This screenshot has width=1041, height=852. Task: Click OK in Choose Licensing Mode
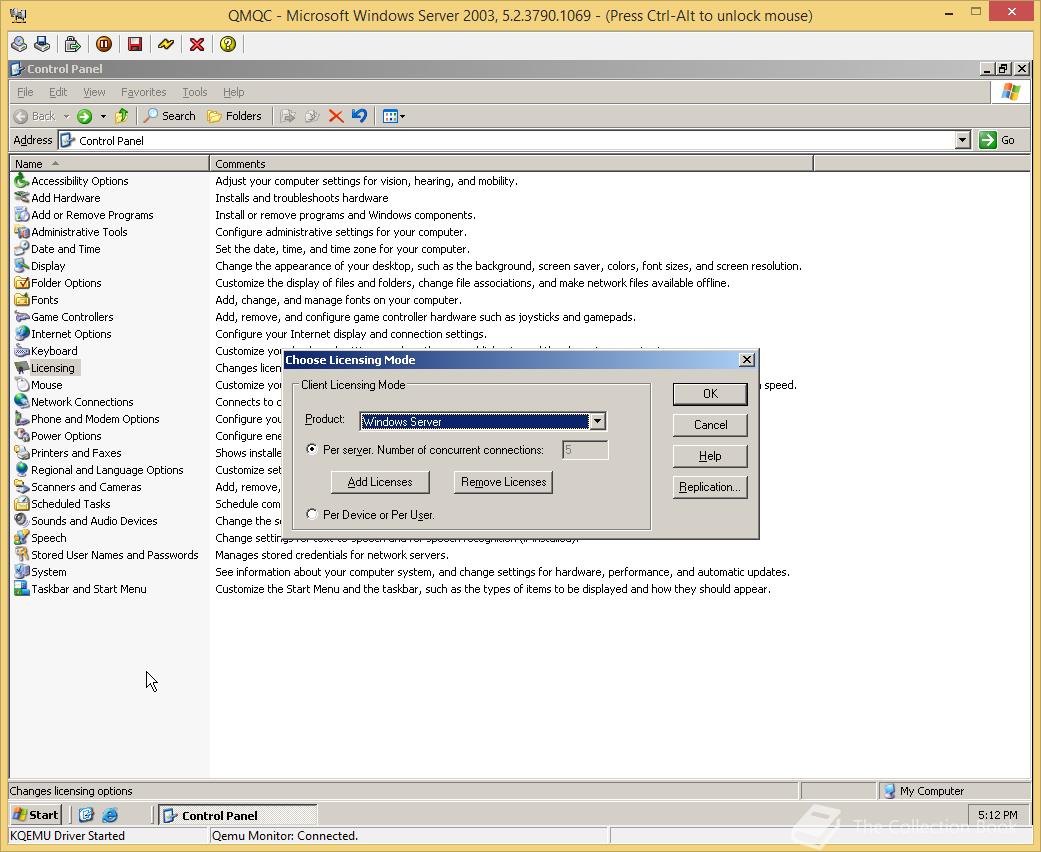click(710, 394)
